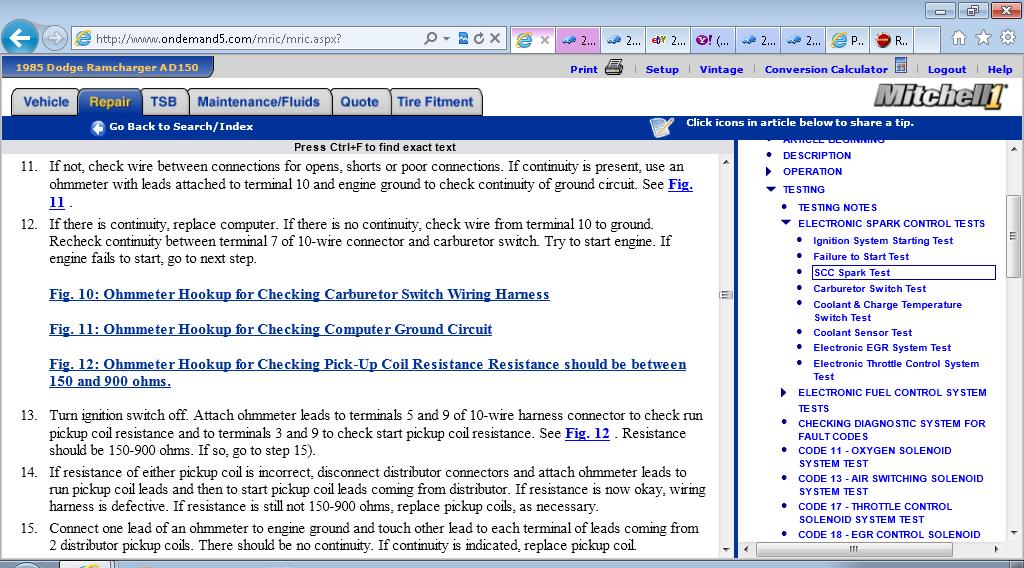Viewport: 1024px width, 568px height.
Task: Click the browser address bar URL field
Action: click(x=250, y=39)
